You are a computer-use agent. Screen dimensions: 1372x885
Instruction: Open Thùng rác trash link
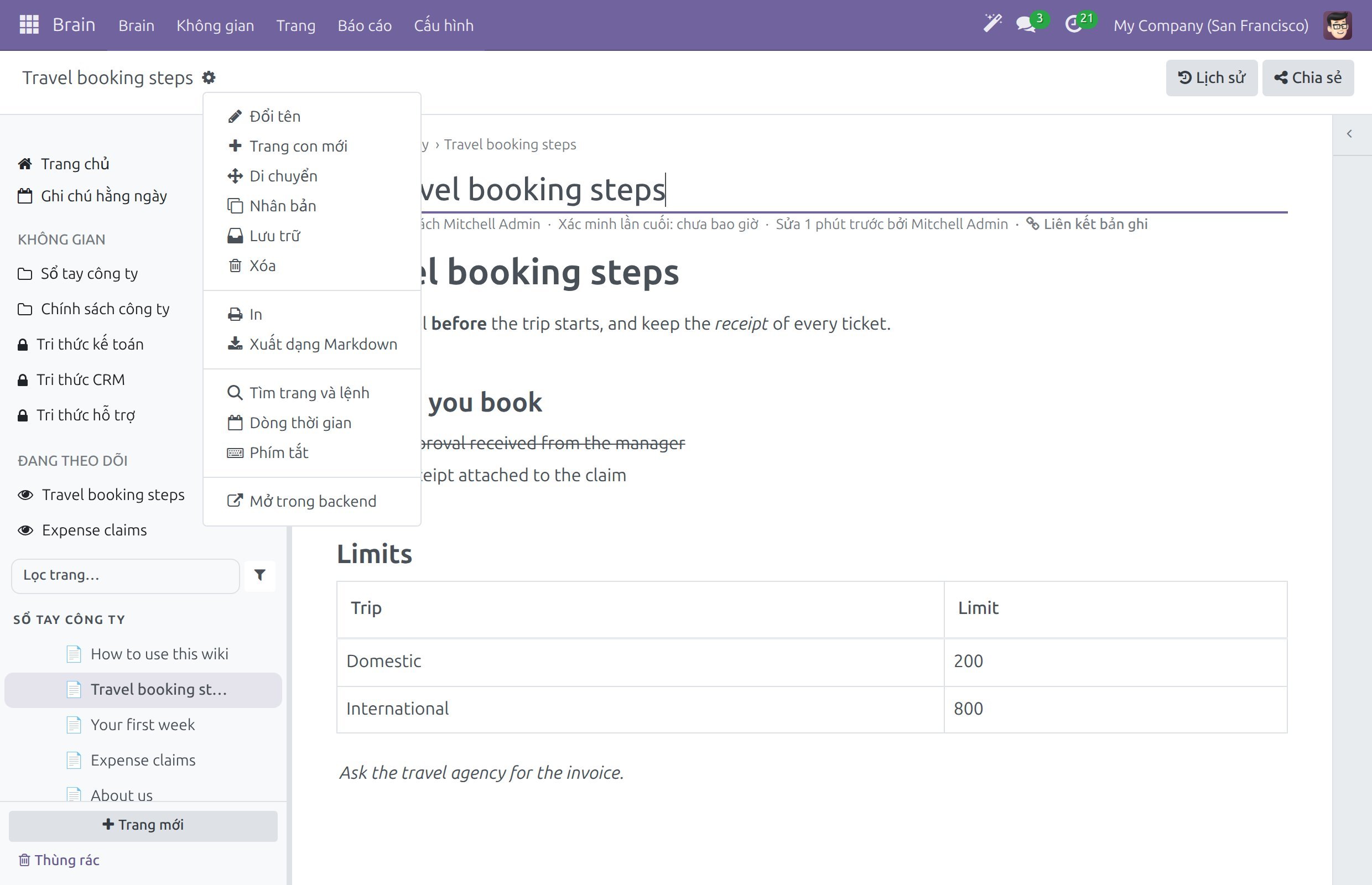[x=59, y=860]
